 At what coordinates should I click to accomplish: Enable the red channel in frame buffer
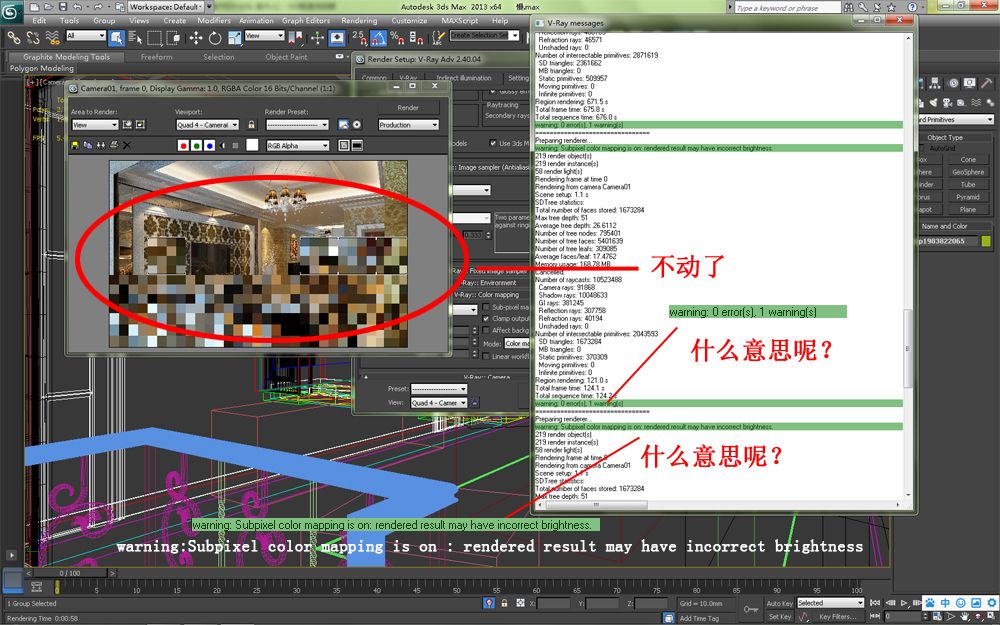pos(183,145)
